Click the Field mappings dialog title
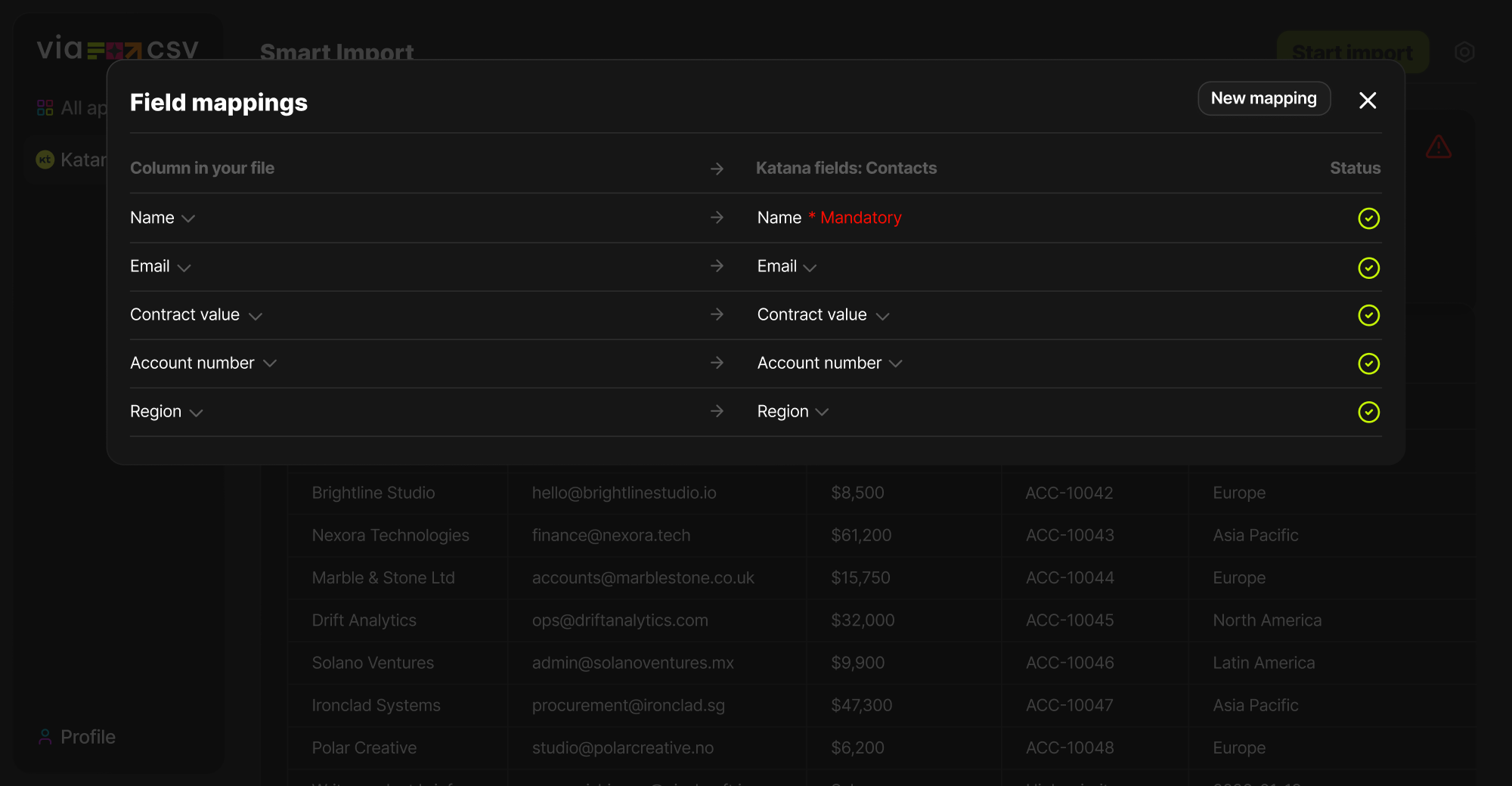Screen dimensions: 1512x786 pyautogui.click(x=218, y=102)
